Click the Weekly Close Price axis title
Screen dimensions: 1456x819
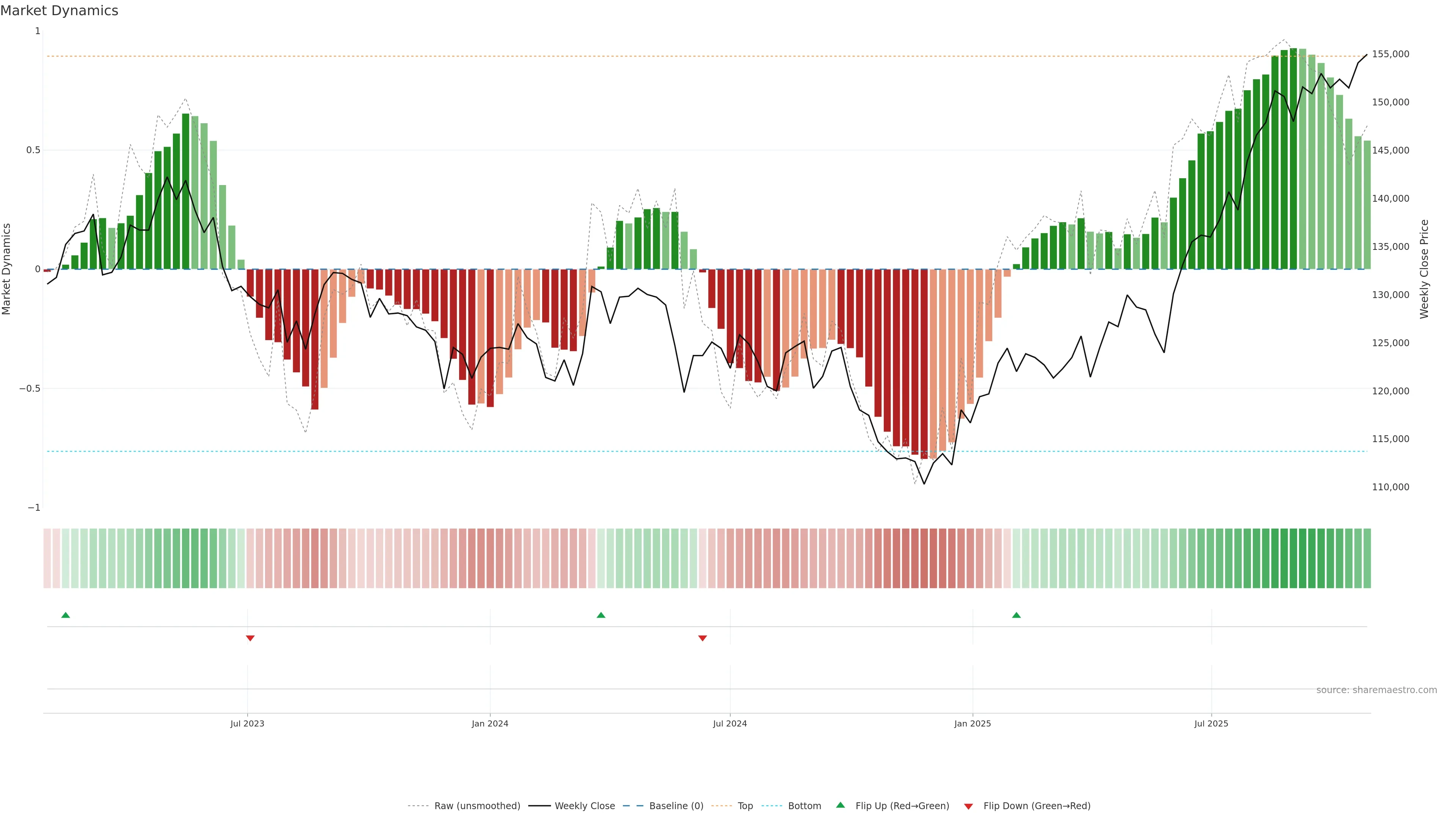1424,269
